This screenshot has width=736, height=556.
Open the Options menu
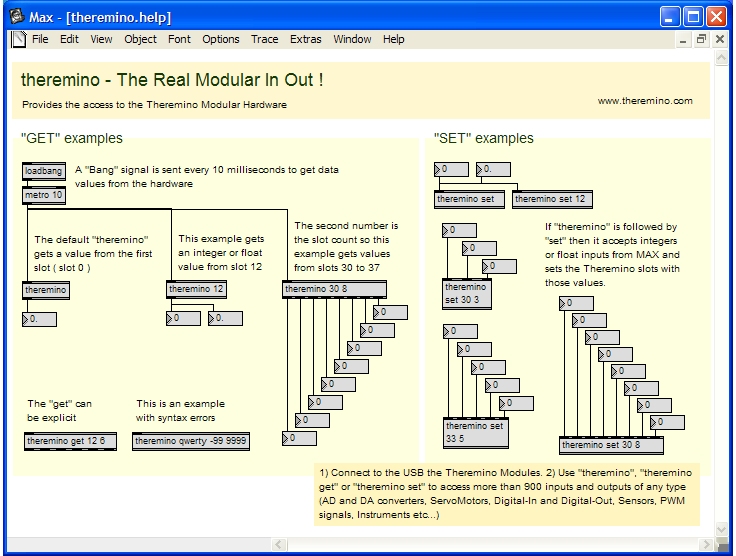pos(221,39)
